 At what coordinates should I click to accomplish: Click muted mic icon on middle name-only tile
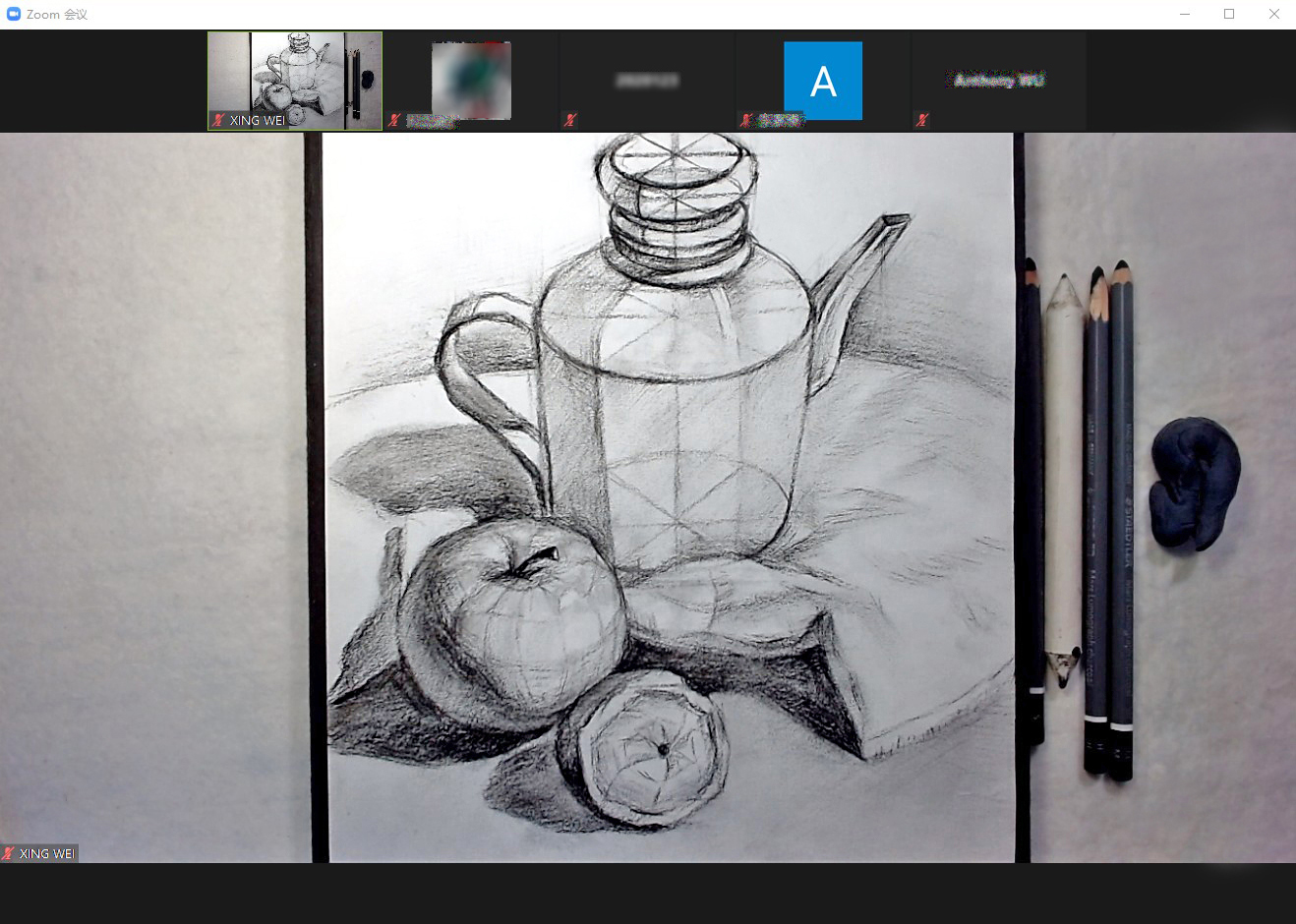coord(570,120)
